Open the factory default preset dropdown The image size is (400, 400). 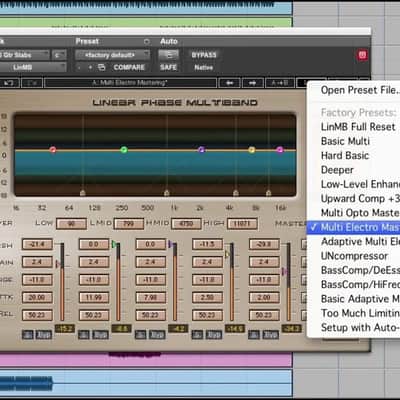(112, 55)
